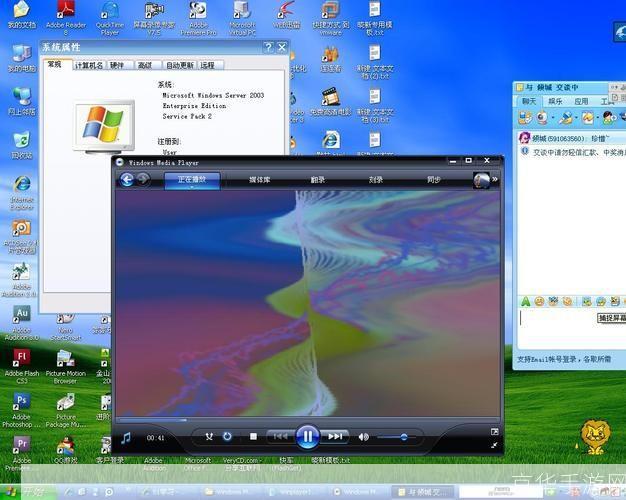Click the music note icon in Media Player
626x500 pixels.
click(x=126, y=438)
